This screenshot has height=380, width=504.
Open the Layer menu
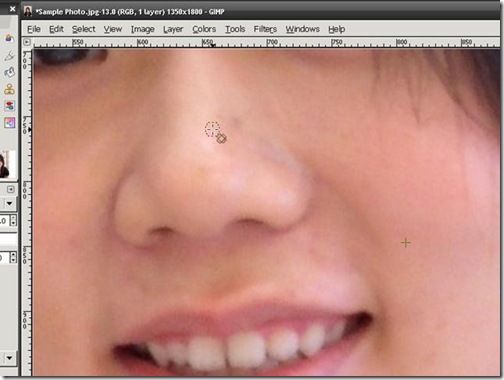pos(173,29)
